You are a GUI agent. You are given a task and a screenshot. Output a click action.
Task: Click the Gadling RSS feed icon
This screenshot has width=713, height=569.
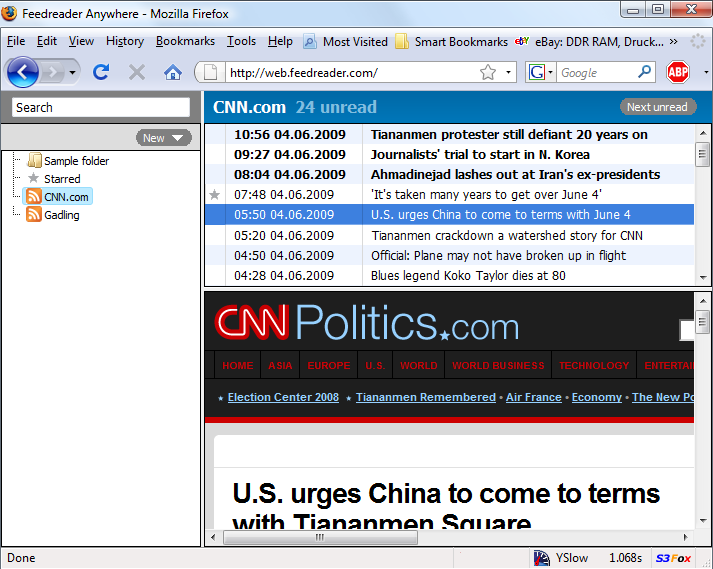pos(34,215)
